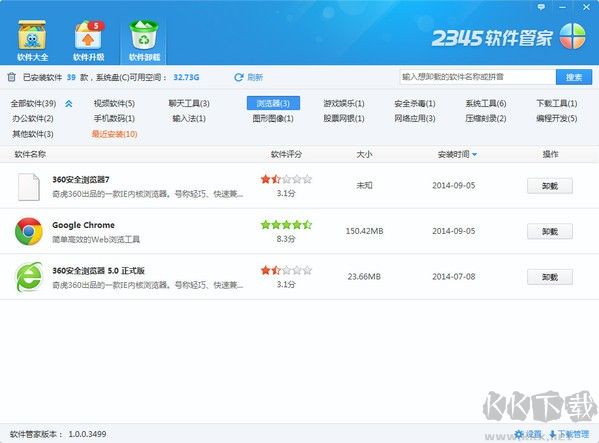The width and height of the screenshot is (599, 443).
Task: Open 下载管理 download manager in status bar
Action: pos(569,434)
